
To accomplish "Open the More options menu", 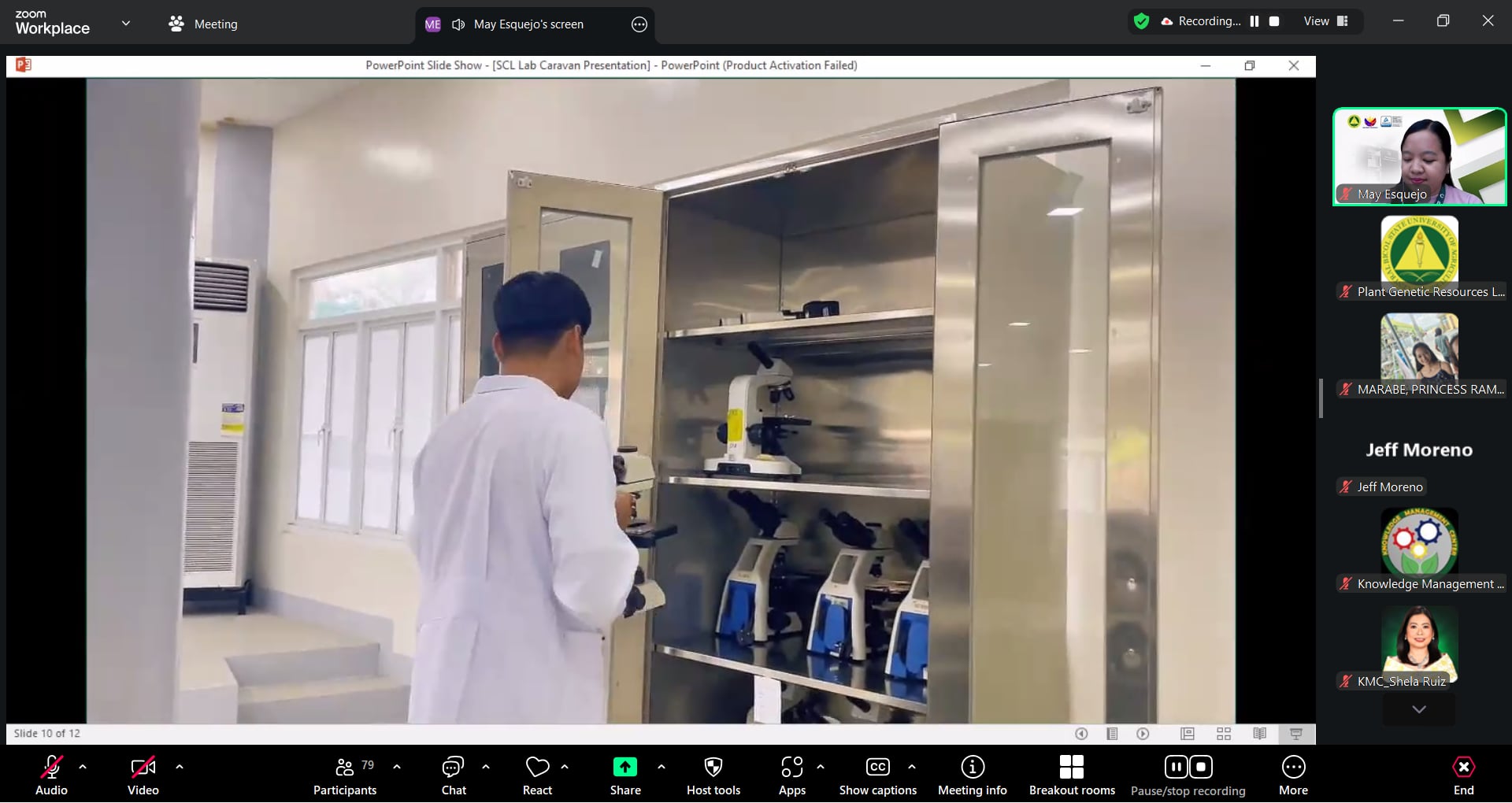I will pos(1293,775).
